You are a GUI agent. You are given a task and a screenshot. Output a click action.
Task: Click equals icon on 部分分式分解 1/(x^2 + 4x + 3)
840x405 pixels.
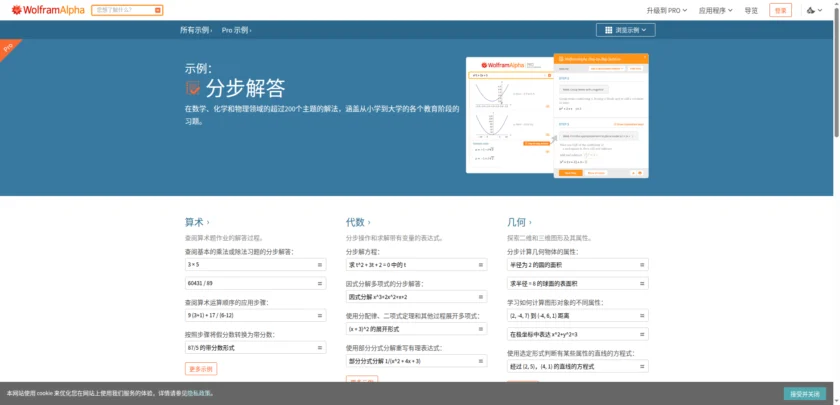481,361
